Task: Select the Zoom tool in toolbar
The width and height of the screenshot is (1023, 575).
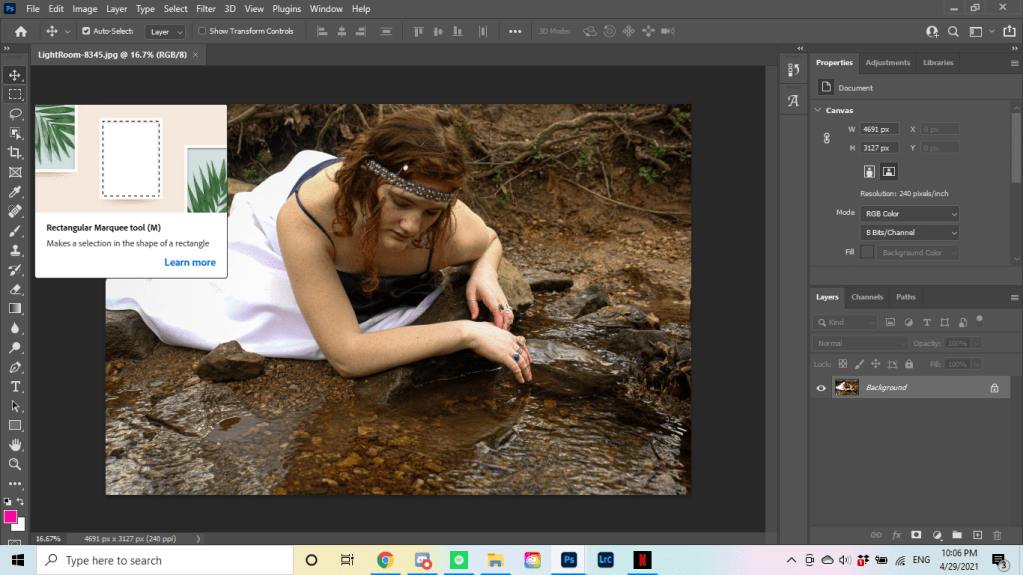Action: pos(15,464)
